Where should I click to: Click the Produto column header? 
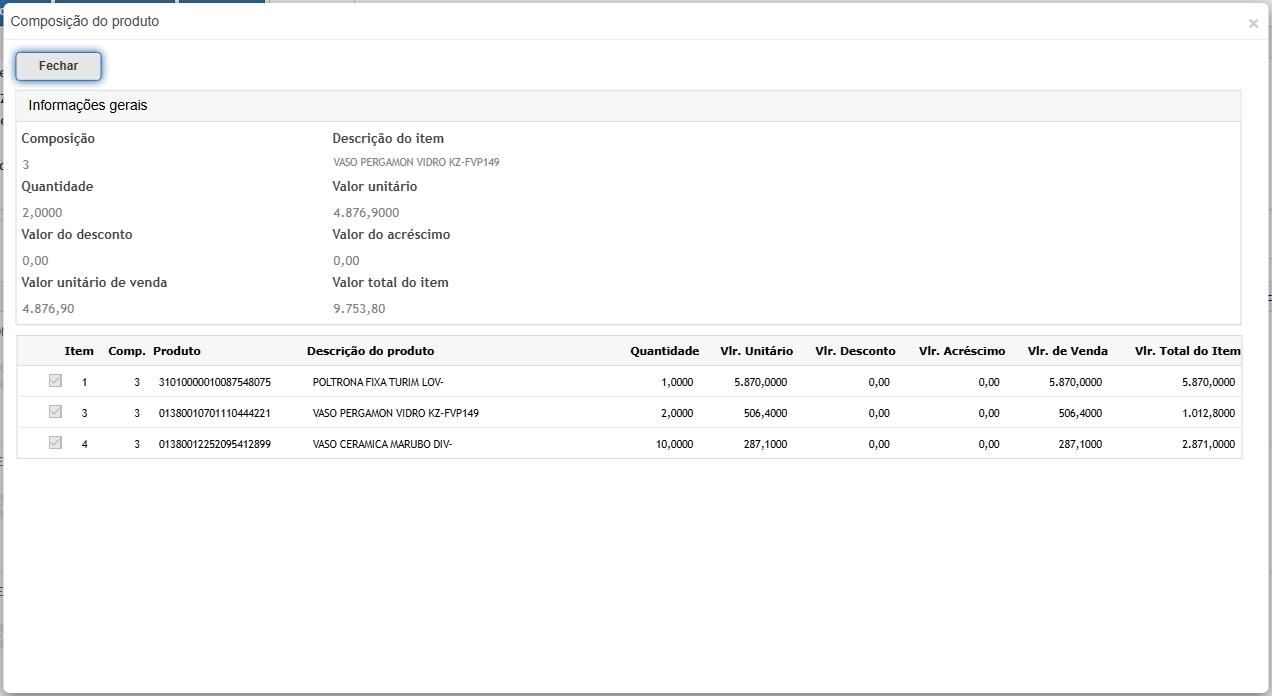pyautogui.click(x=177, y=351)
